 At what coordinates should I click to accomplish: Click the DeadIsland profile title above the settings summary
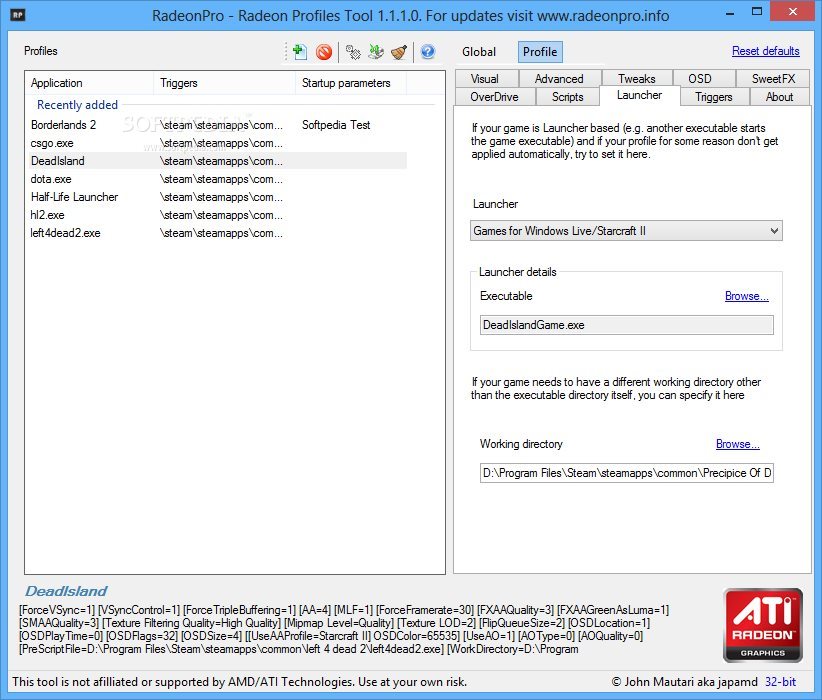point(66,591)
